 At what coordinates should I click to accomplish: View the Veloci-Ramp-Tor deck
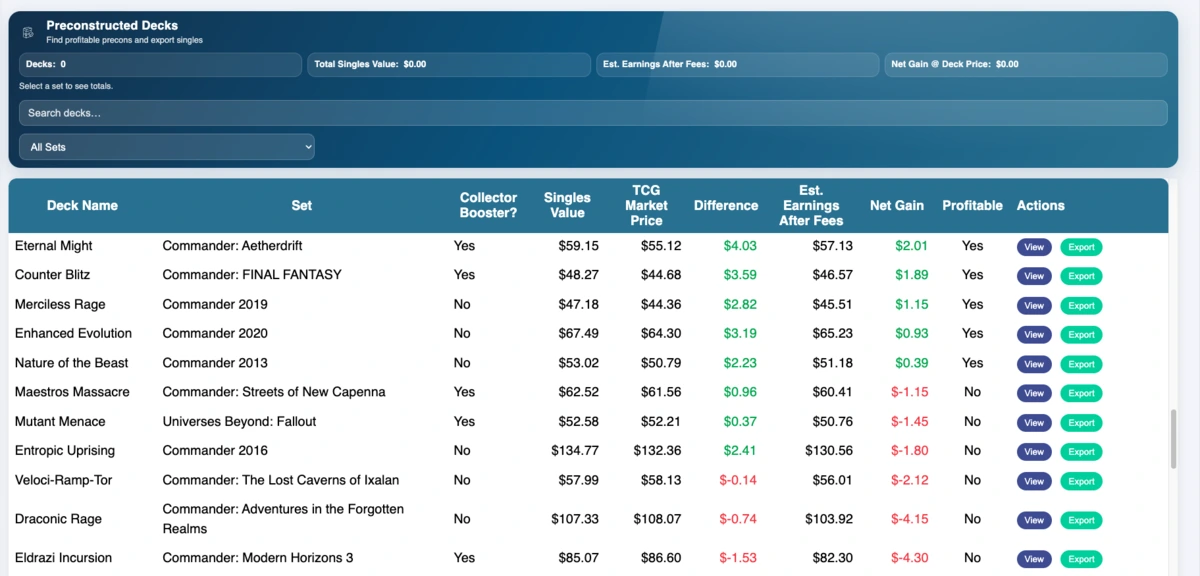coord(1033,480)
